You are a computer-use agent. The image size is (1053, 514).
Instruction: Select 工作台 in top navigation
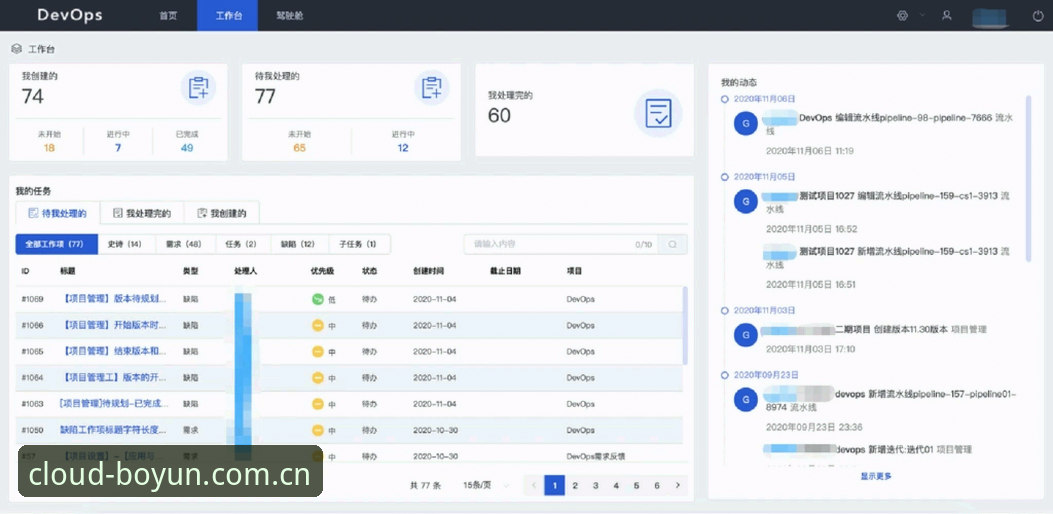tap(228, 15)
